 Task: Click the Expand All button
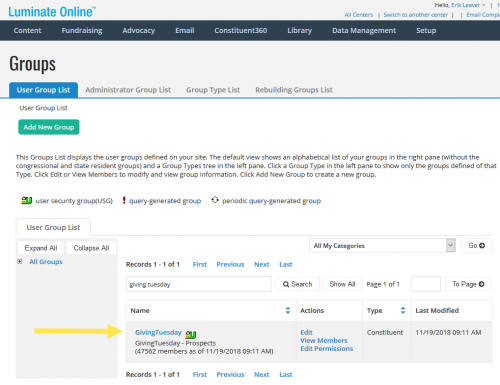[41, 248]
